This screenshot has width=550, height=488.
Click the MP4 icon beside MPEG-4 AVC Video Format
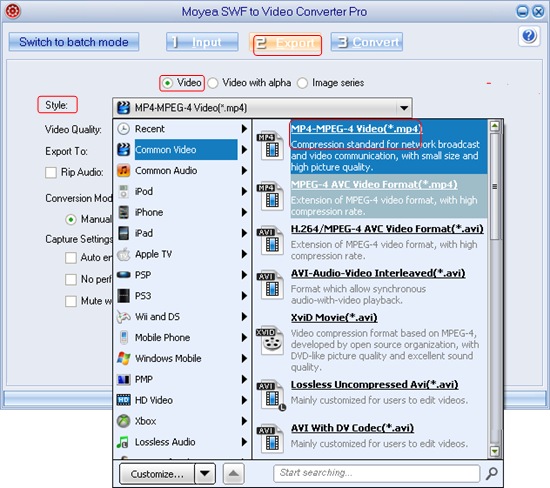click(270, 196)
